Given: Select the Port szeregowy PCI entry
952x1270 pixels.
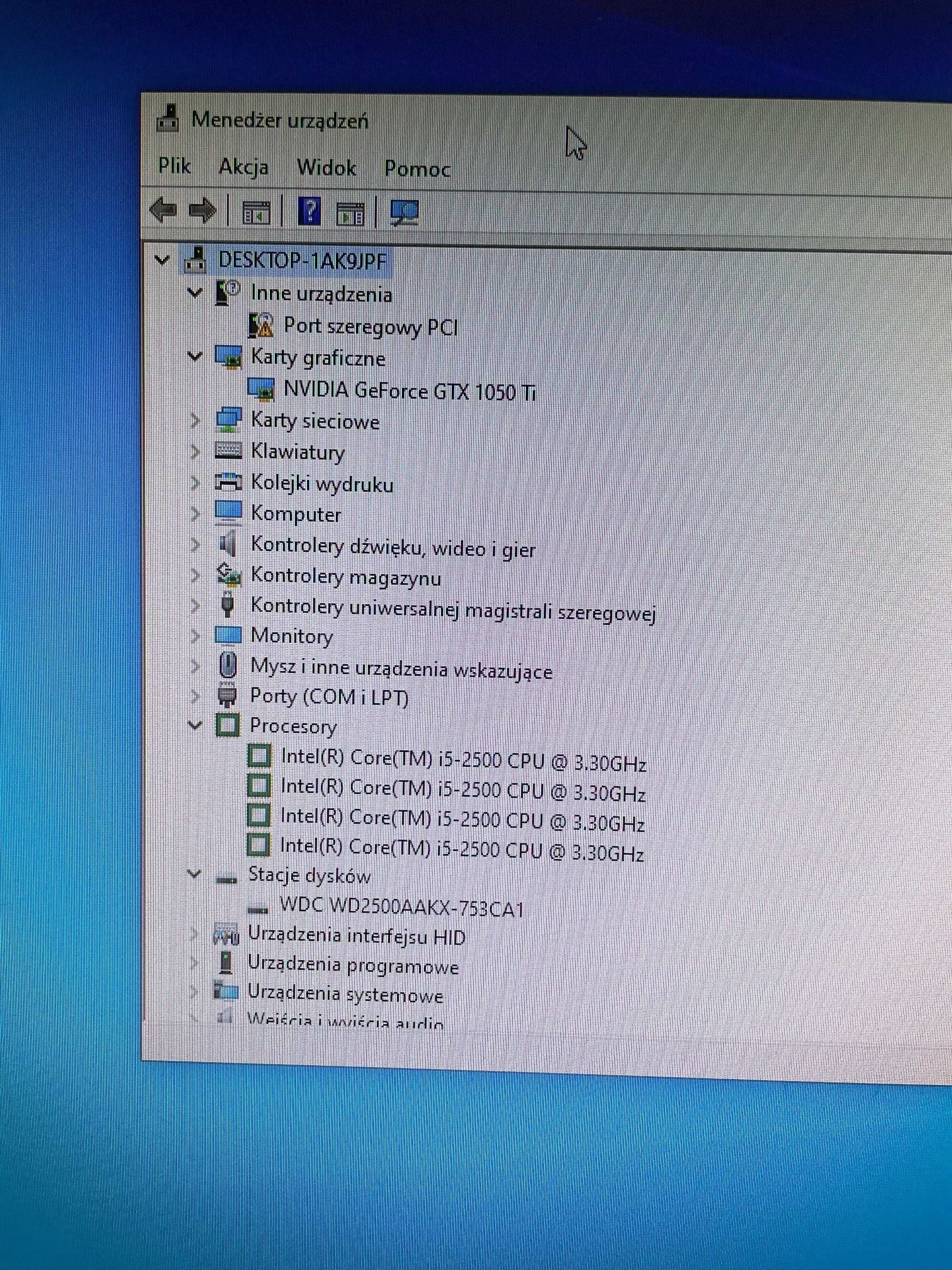Looking at the screenshot, I should (371, 327).
